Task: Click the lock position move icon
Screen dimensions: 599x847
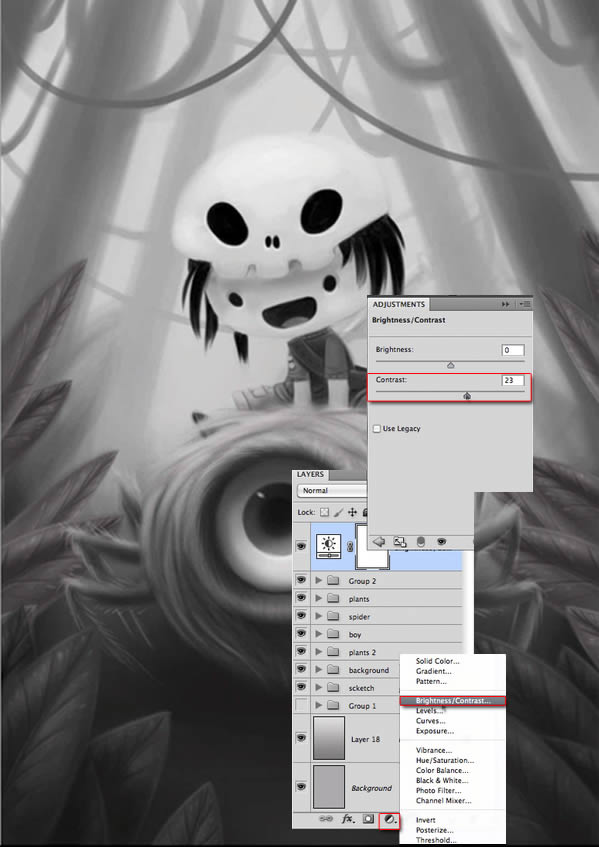Action: pyautogui.click(x=352, y=512)
